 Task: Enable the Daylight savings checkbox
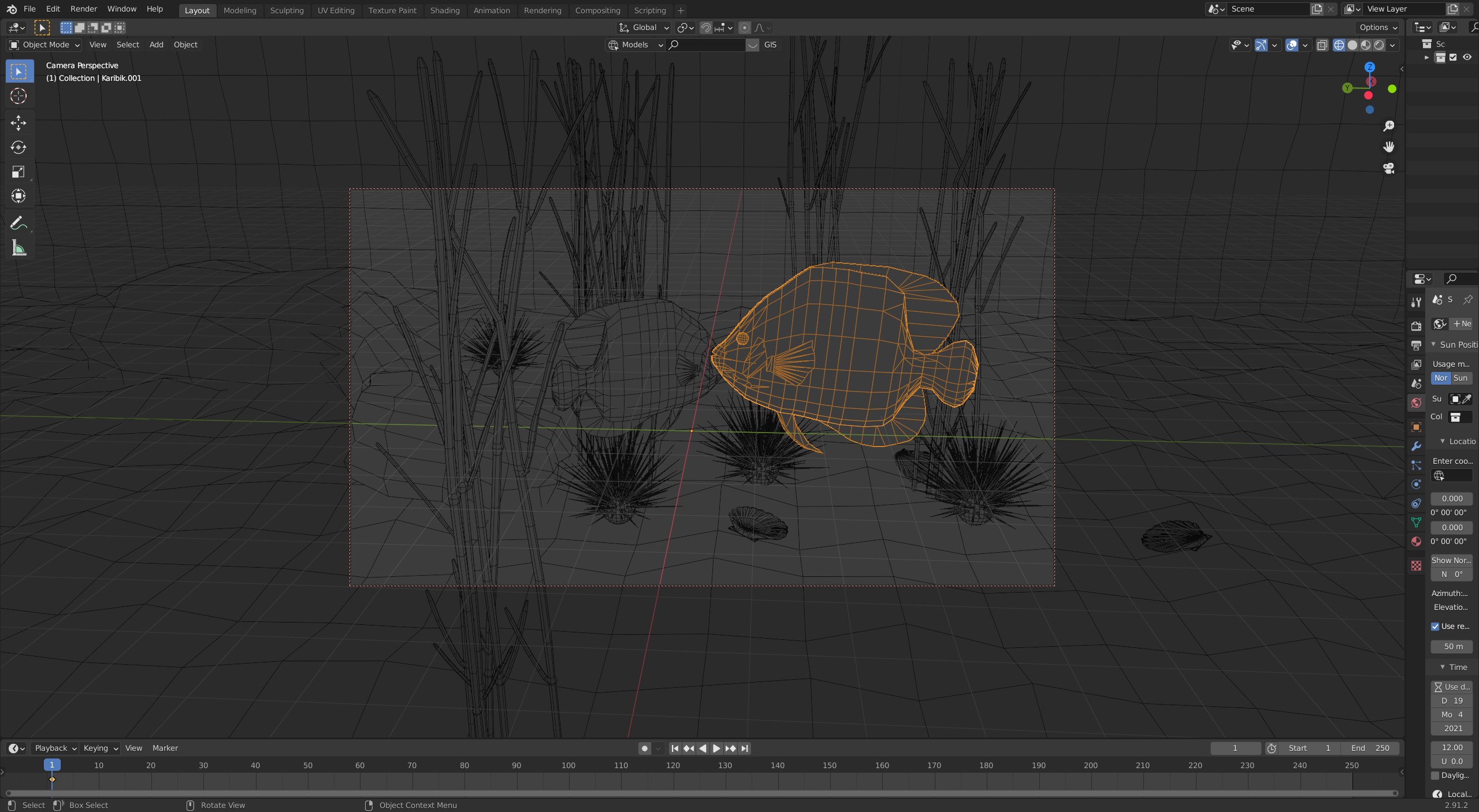(x=1435, y=776)
